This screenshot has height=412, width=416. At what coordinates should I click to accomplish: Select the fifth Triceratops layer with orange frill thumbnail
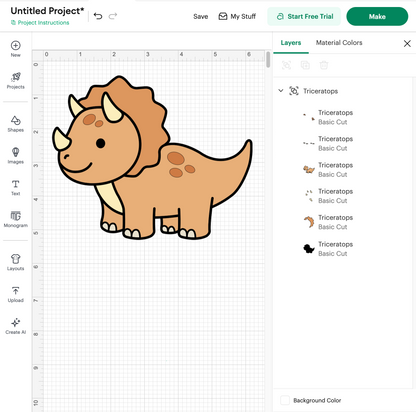pyautogui.click(x=343, y=222)
